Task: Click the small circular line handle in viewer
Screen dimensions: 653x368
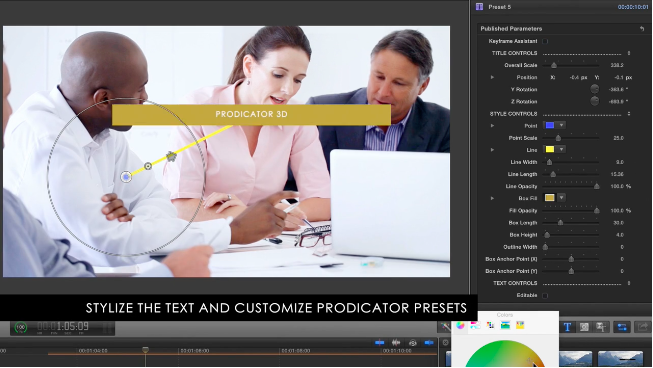Action: pos(148,166)
